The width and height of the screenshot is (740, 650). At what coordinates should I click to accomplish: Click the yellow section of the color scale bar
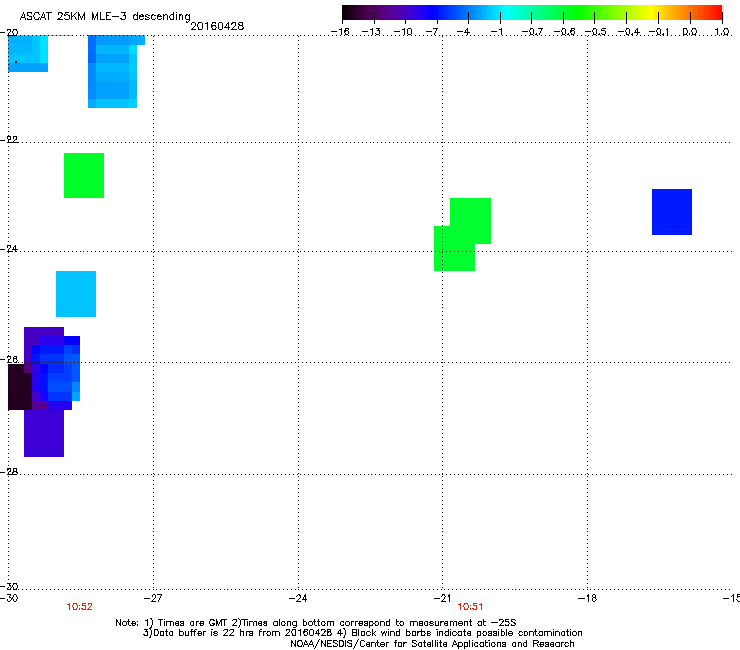point(651,12)
